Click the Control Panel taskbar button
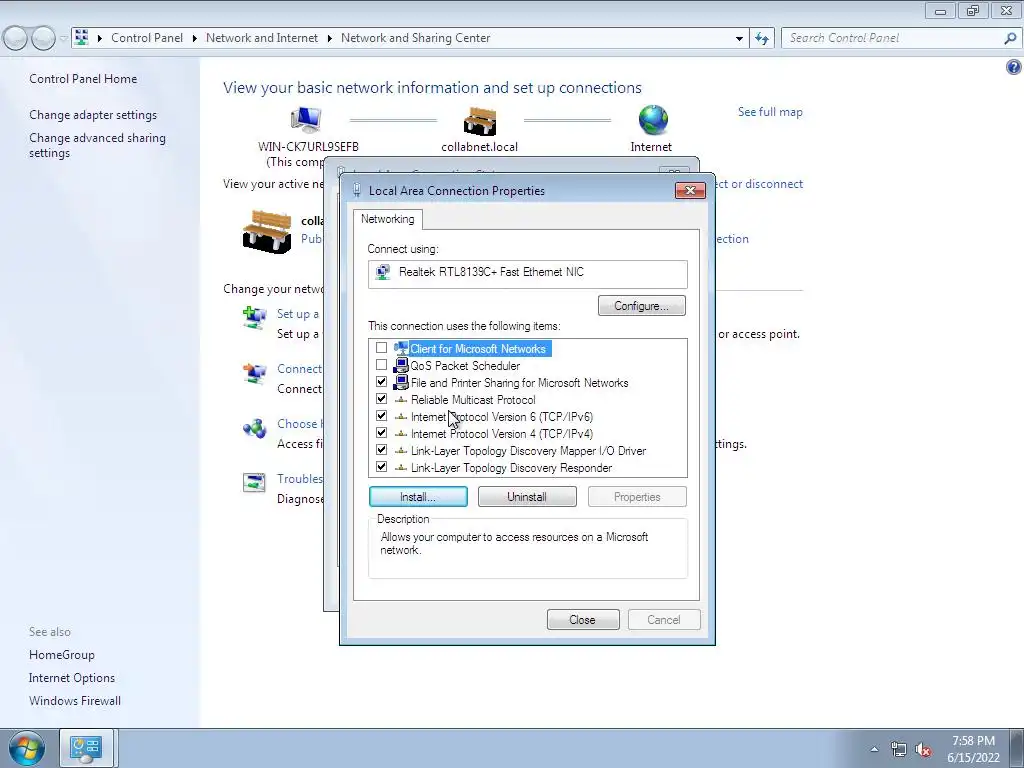 click(x=87, y=748)
